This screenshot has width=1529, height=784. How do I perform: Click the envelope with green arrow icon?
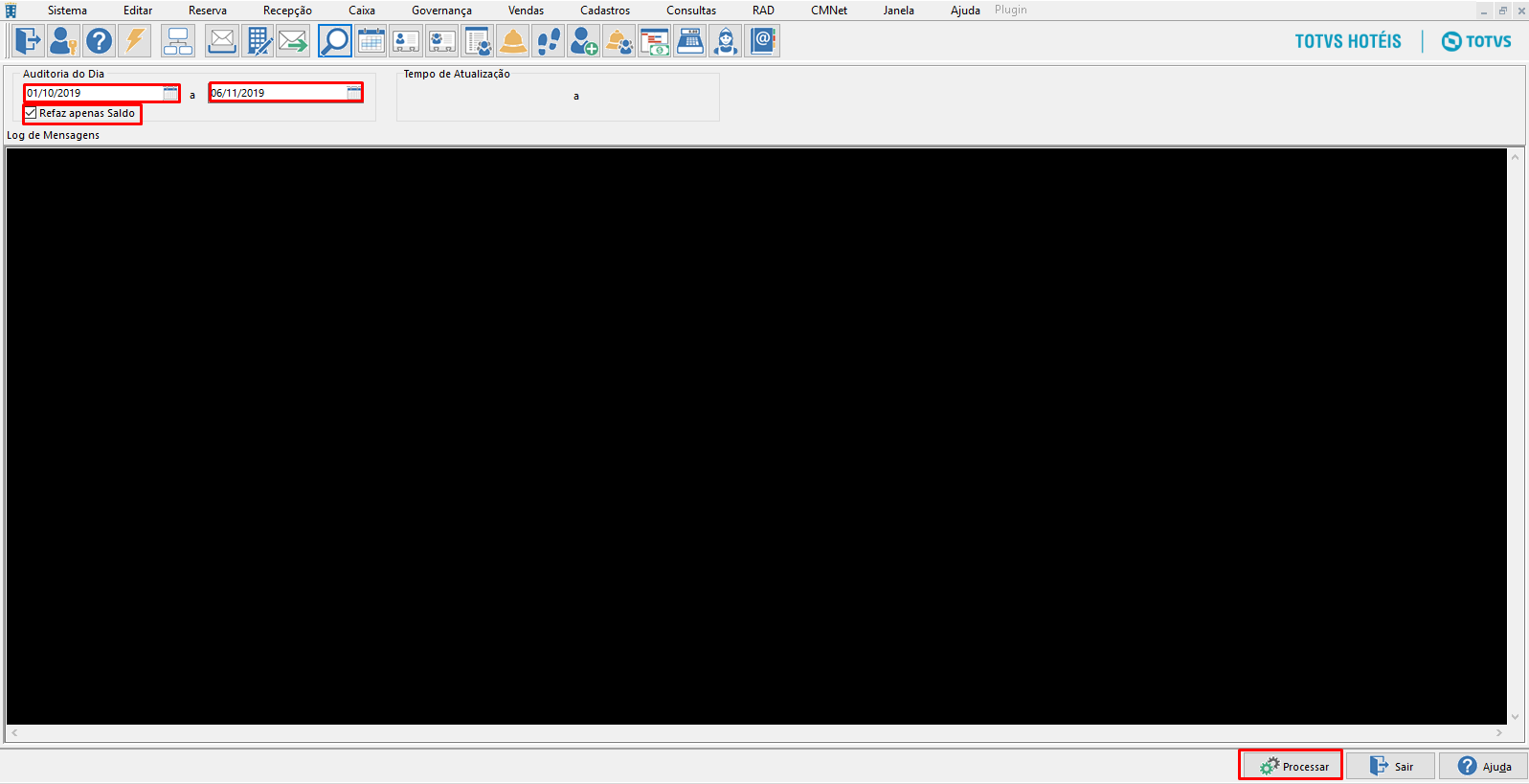[294, 41]
